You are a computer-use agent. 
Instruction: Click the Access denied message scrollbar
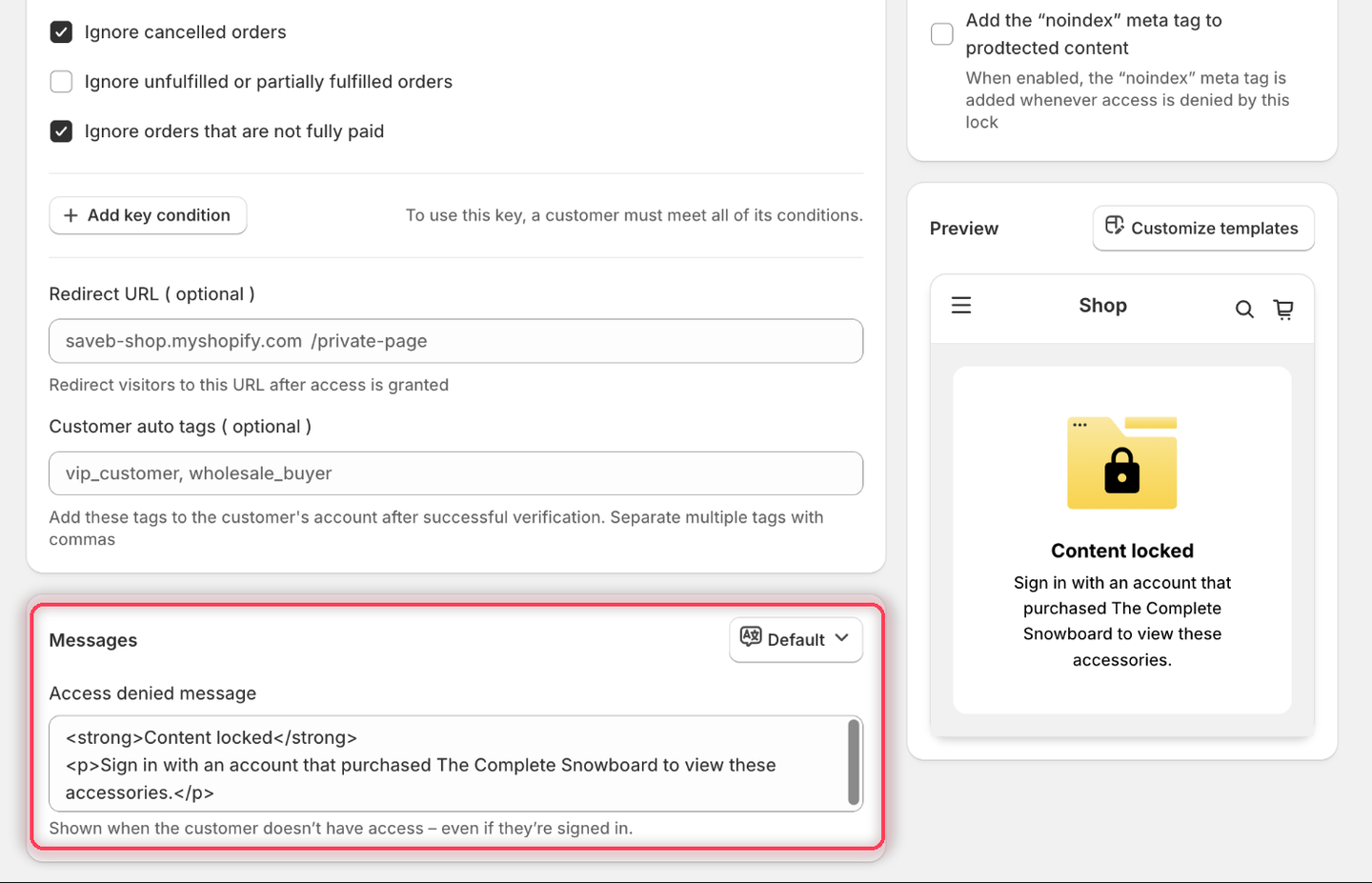click(854, 762)
